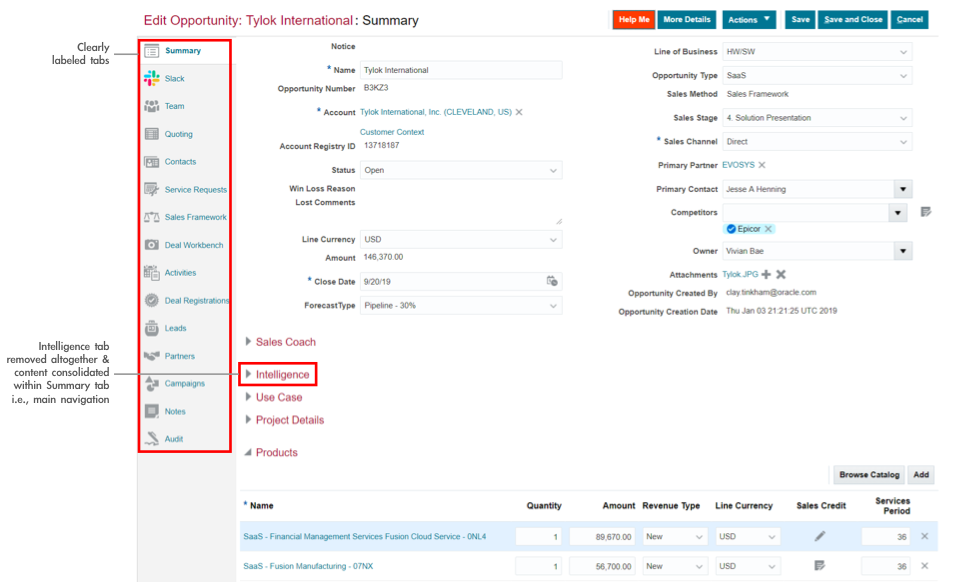The image size is (955, 582).
Task: Click the Slack icon in the sidebar
Action: point(152,78)
